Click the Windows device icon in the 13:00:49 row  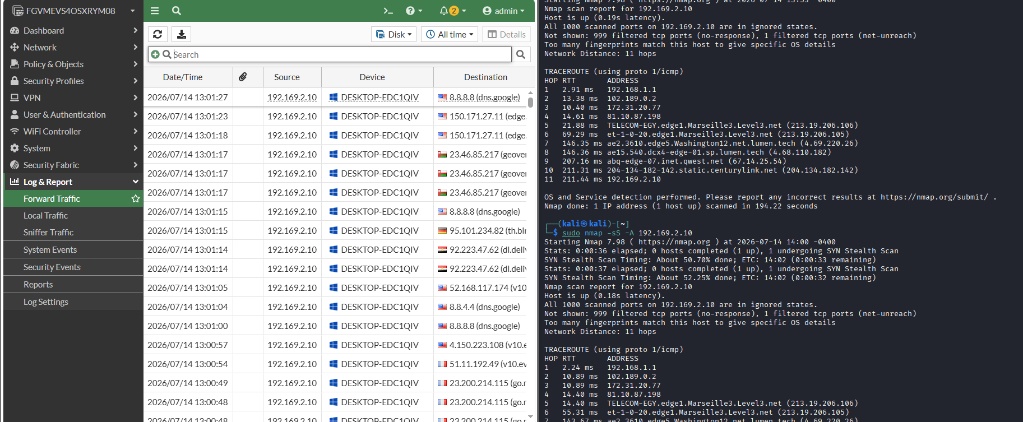tap(333, 383)
